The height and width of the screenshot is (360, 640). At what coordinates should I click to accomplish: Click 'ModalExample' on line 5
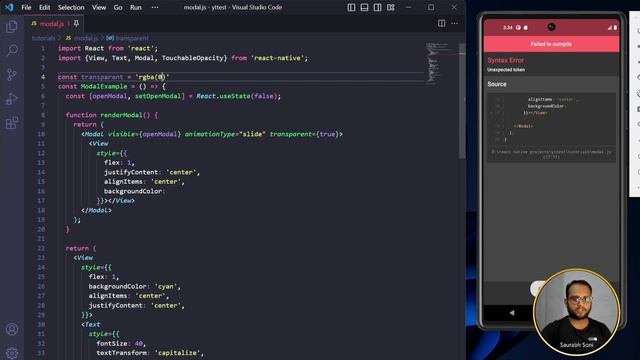click(104, 87)
